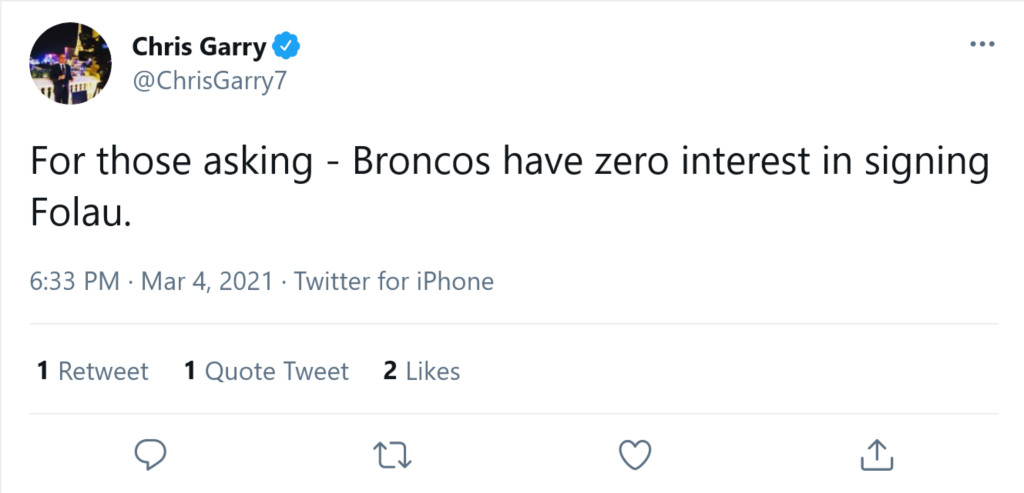The width and height of the screenshot is (1024, 493).
Task: Click the Mar 4, 2021 date
Action: (x=207, y=281)
